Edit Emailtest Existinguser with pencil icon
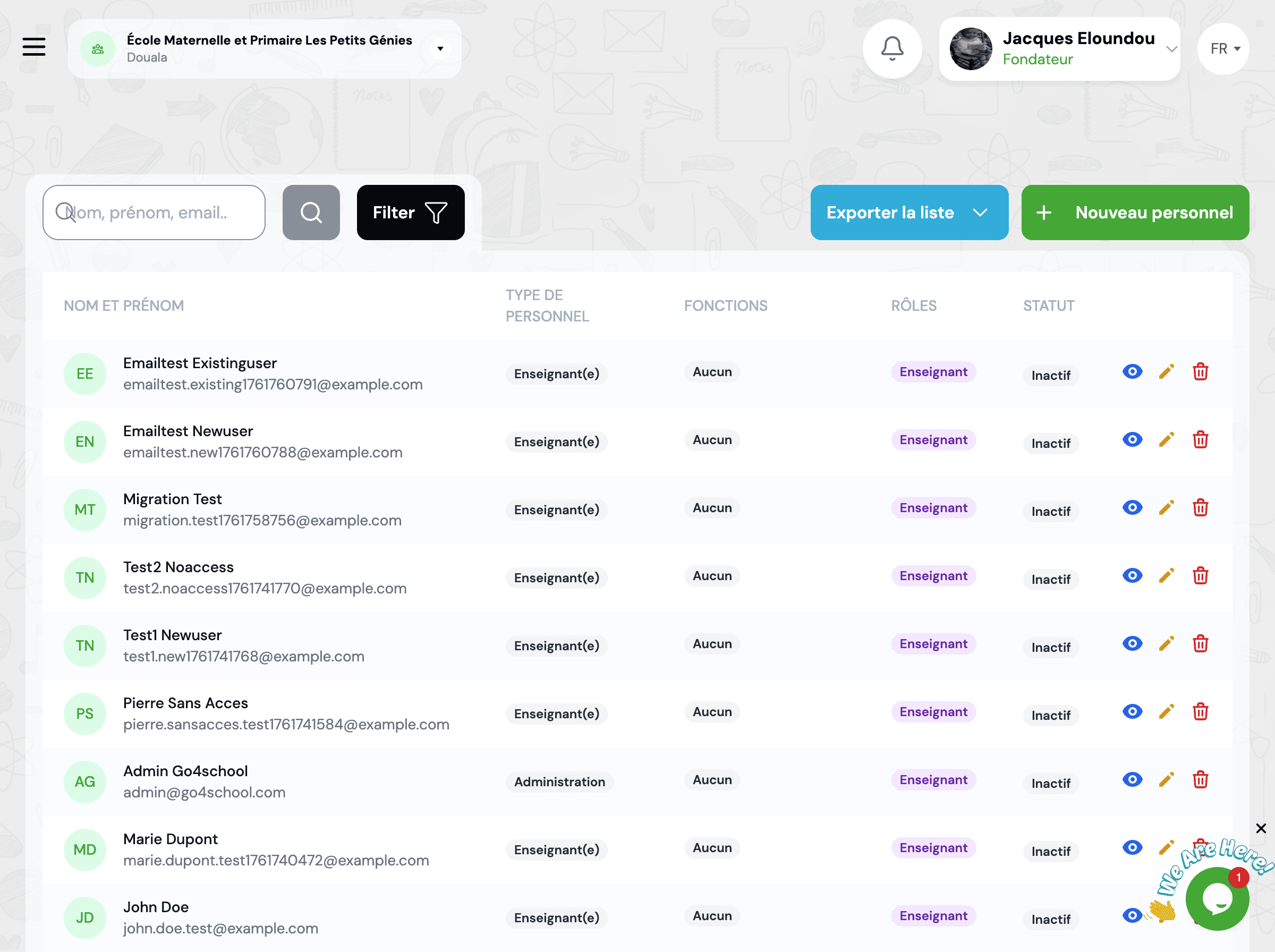Image resolution: width=1275 pixels, height=952 pixels. 1166,372
